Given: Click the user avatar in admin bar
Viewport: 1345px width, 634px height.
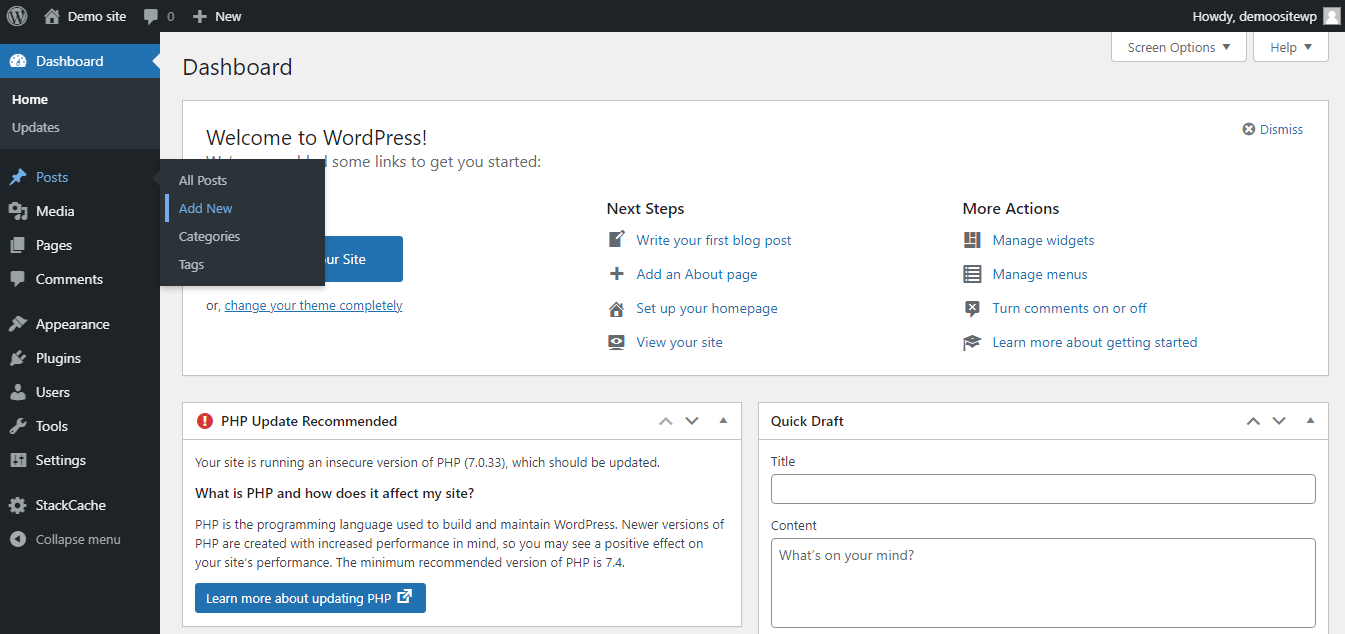Looking at the screenshot, I should [x=1331, y=16].
